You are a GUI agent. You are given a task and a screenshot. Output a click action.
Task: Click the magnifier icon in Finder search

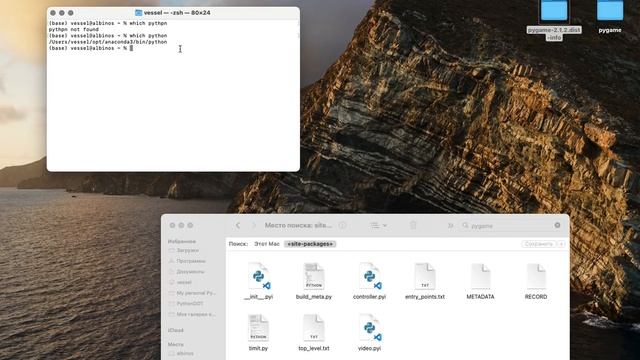click(x=465, y=225)
